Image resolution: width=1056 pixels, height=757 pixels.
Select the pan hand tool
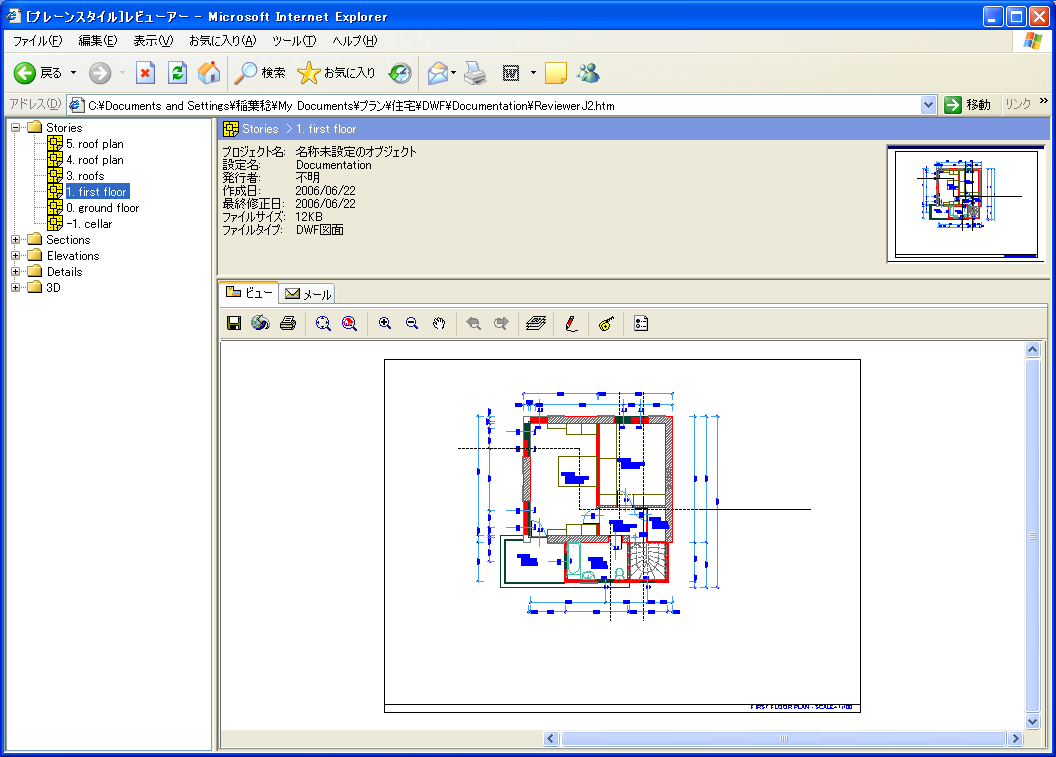pos(438,323)
